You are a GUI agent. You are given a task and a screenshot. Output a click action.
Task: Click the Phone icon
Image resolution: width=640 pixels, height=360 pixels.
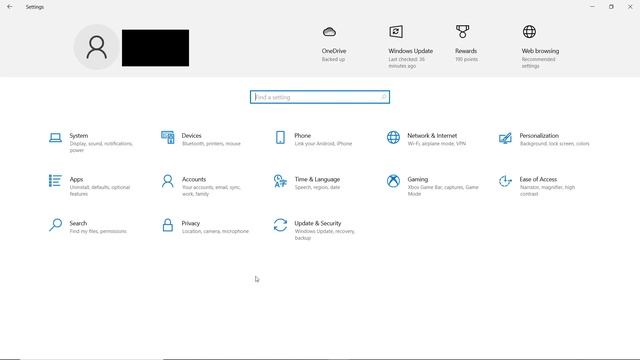(280, 138)
